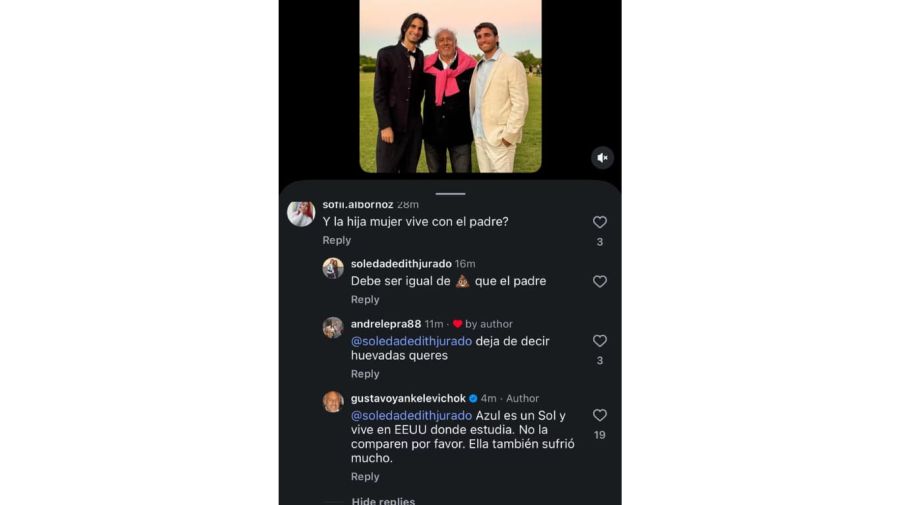Open the gustavoyankelevichok username link
The width and height of the screenshot is (900, 505).
point(408,398)
